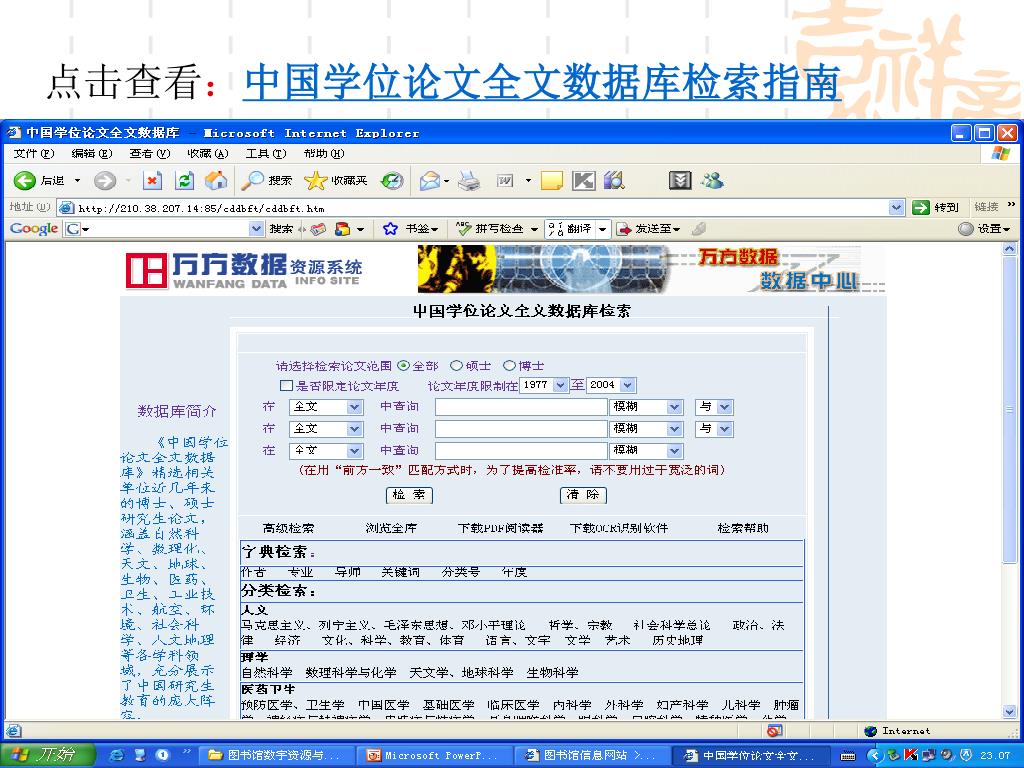Click the scrollbar up arrow
Image resolution: width=1024 pixels, height=768 pixels.
pos(1010,249)
